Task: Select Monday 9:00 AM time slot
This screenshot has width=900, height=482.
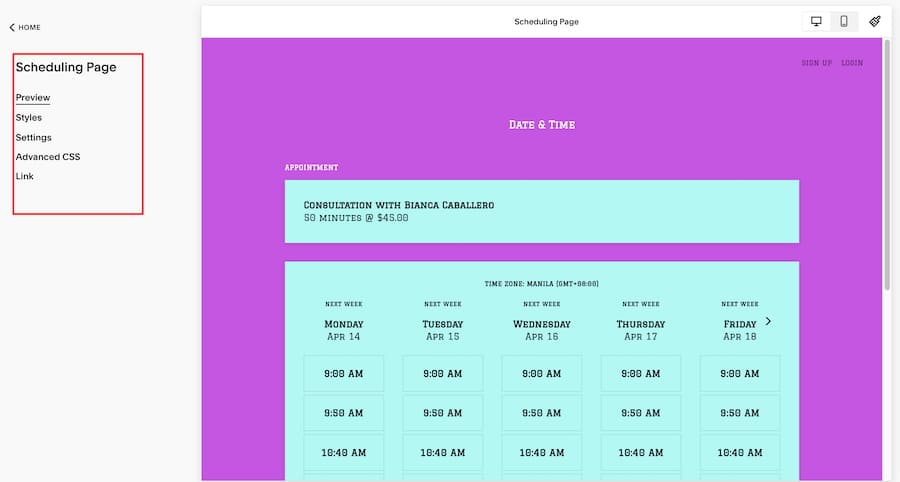Action: [x=343, y=373]
